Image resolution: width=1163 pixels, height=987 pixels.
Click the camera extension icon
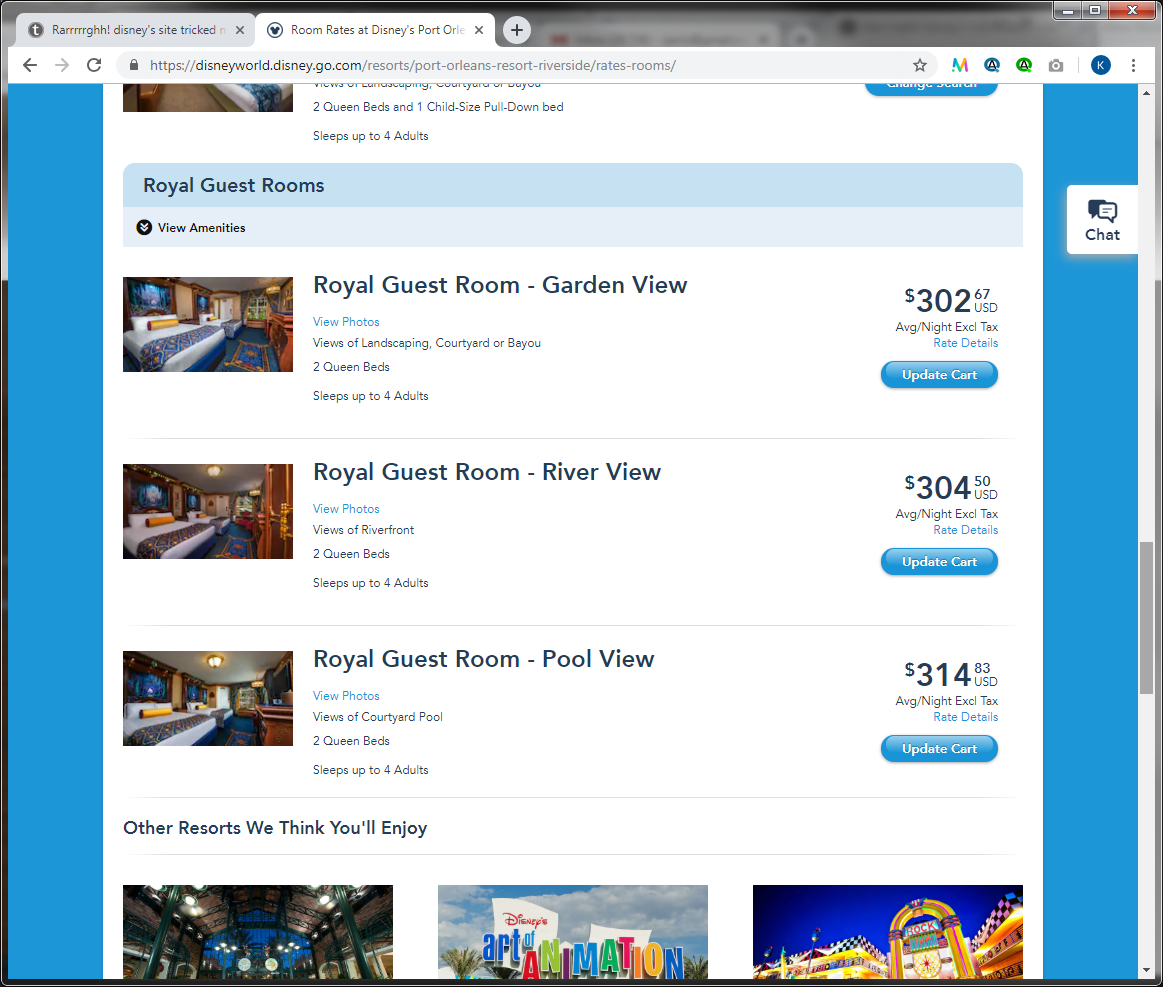[1056, 65]
